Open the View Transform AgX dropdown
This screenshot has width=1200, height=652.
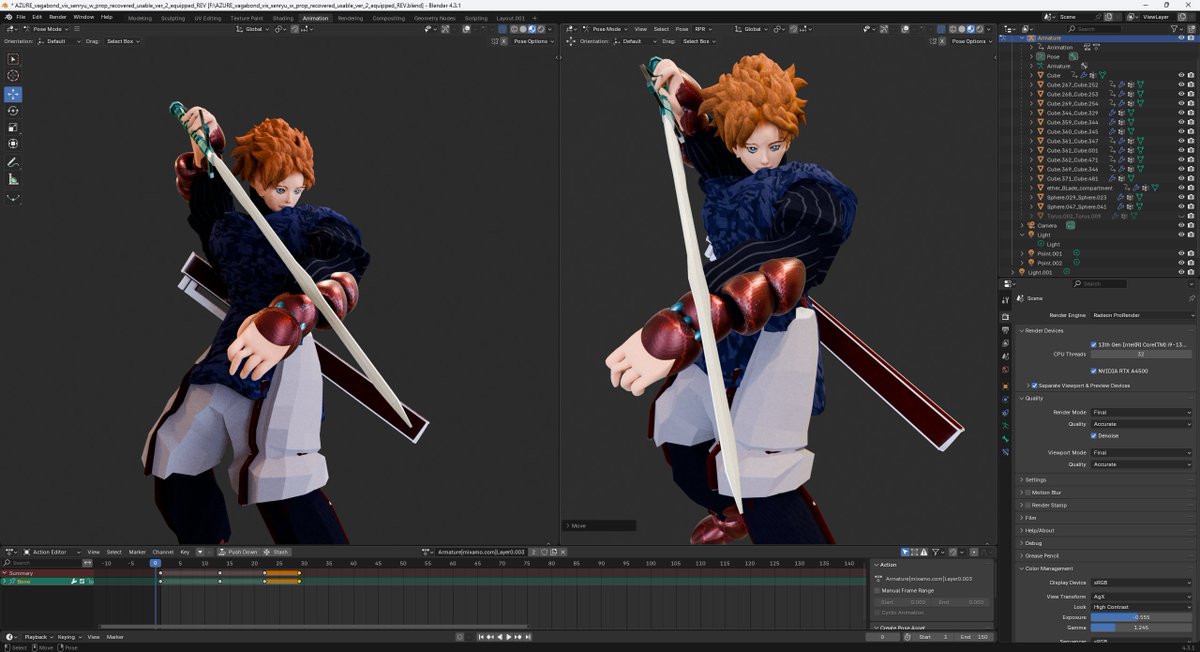[x=1142, y=595]
